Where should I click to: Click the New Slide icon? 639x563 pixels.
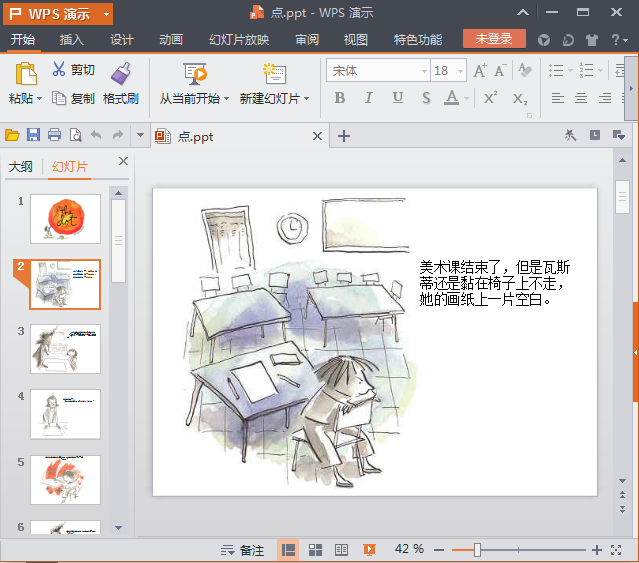[274, 74]
